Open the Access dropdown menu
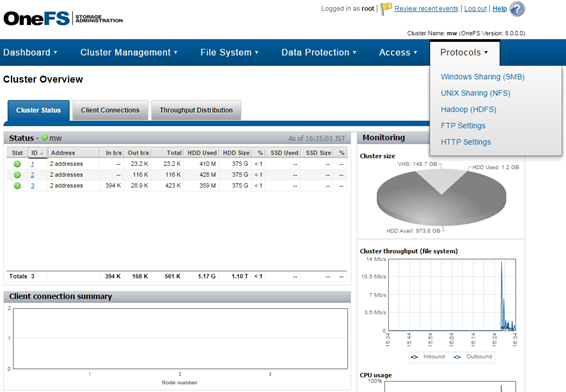 [398, 52]
